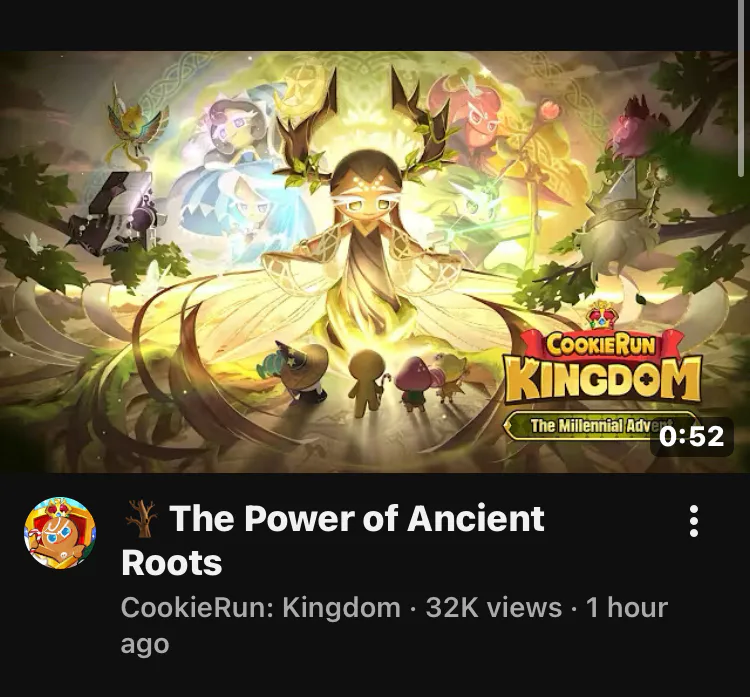Click the vertical scrollbar on the right edge
The image size is (750, 697).
[x=741, y=89]
